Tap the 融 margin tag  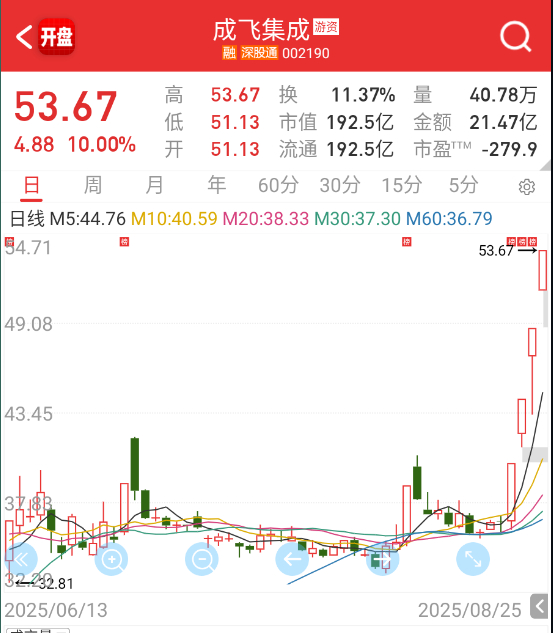(229, 53)
